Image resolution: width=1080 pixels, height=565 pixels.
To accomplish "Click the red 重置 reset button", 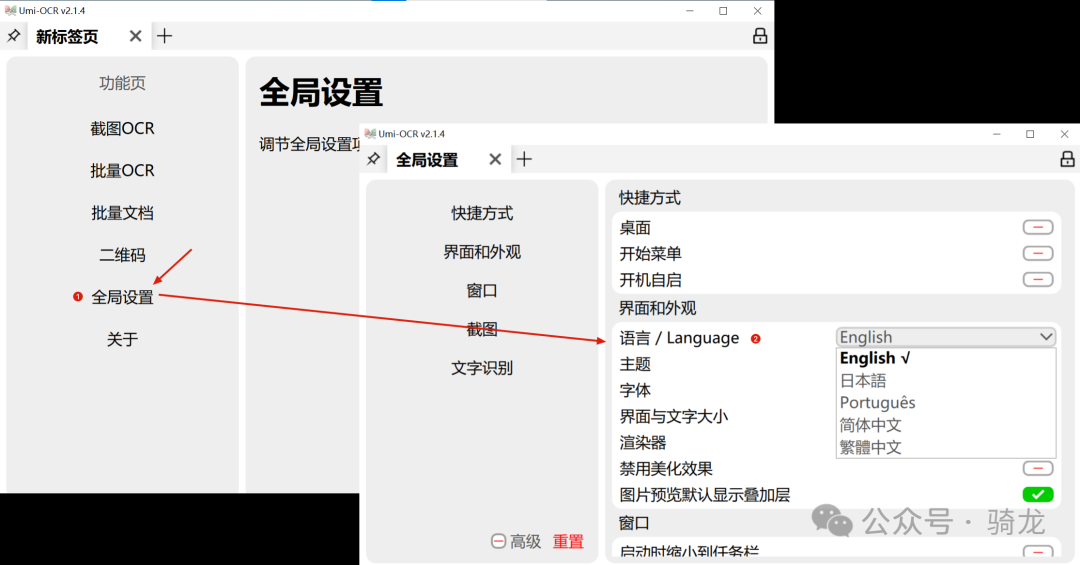I will coord(568,542).
